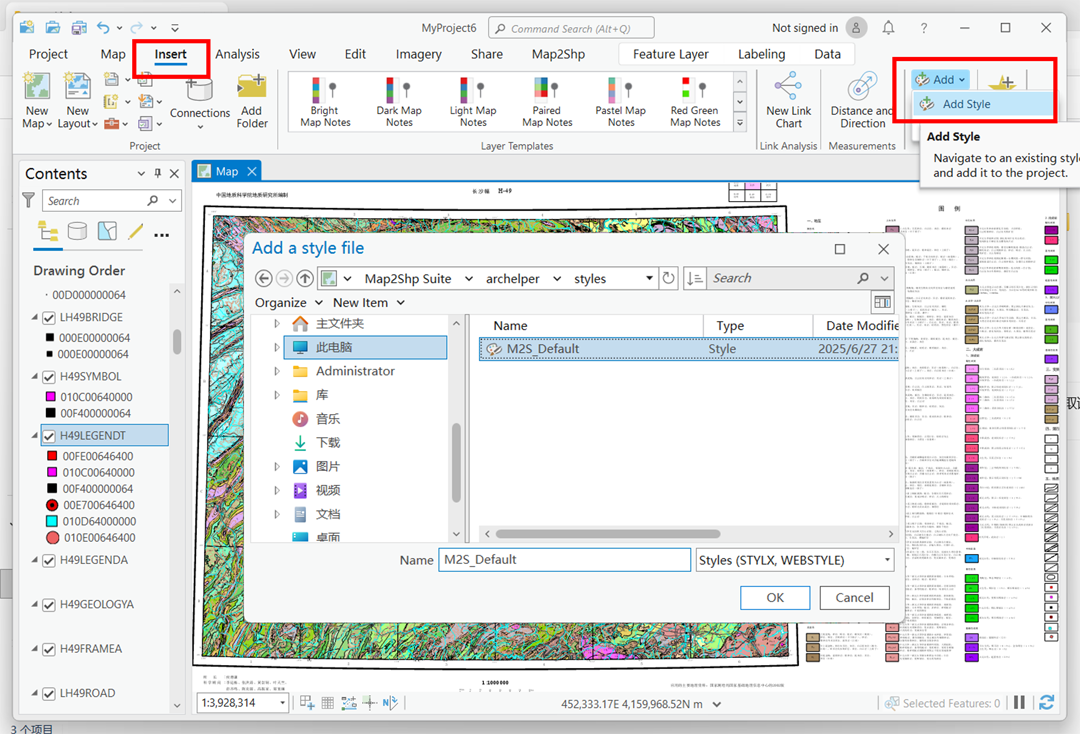This screenshot has width=1080, height=734.
Task: Toggle visibility of LH49GEOLOGYA layer
Action: pos(49,605)
